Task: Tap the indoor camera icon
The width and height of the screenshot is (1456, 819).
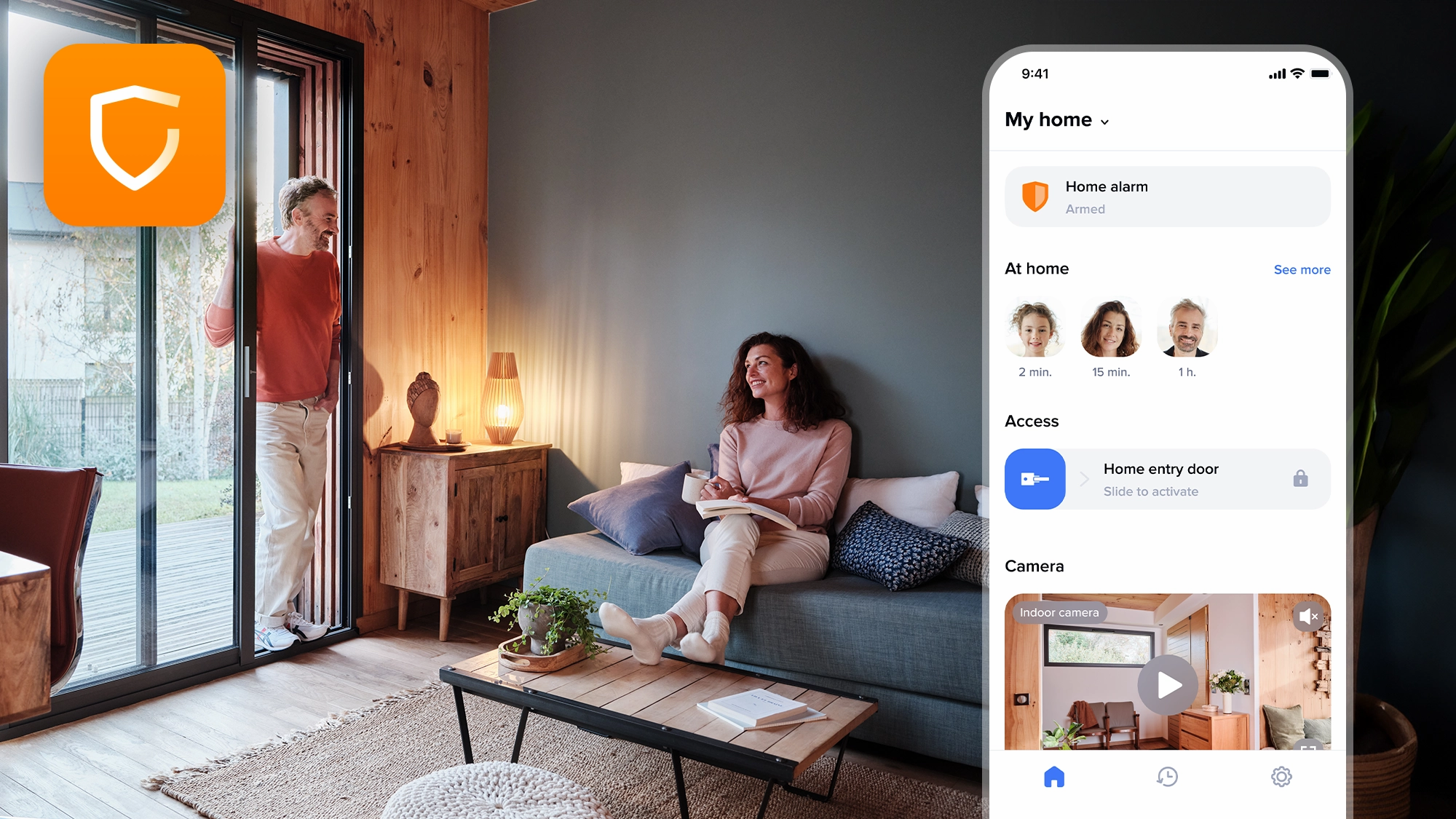Action: [1059, 613]
